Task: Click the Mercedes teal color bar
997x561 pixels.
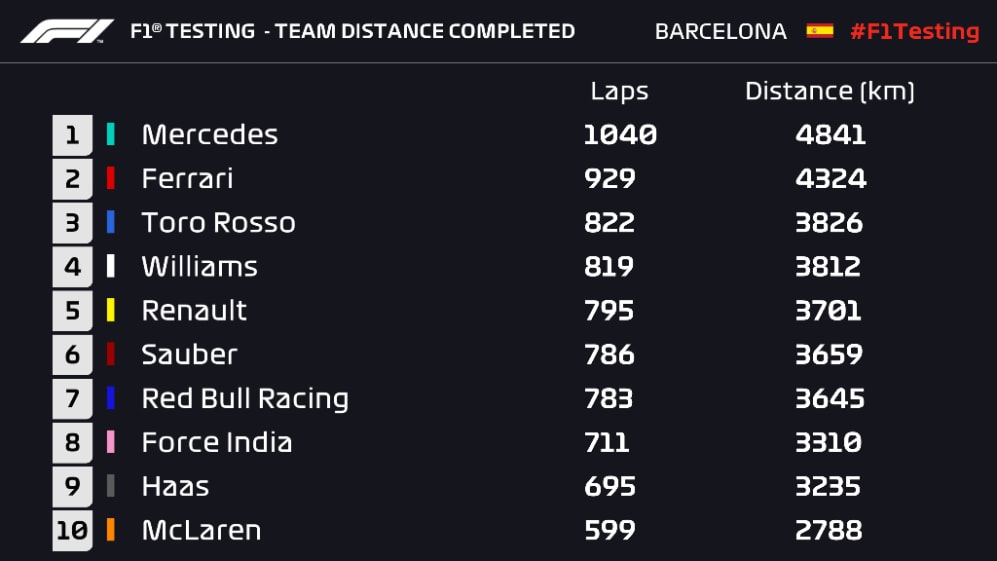Action: (x=110, y=134)
